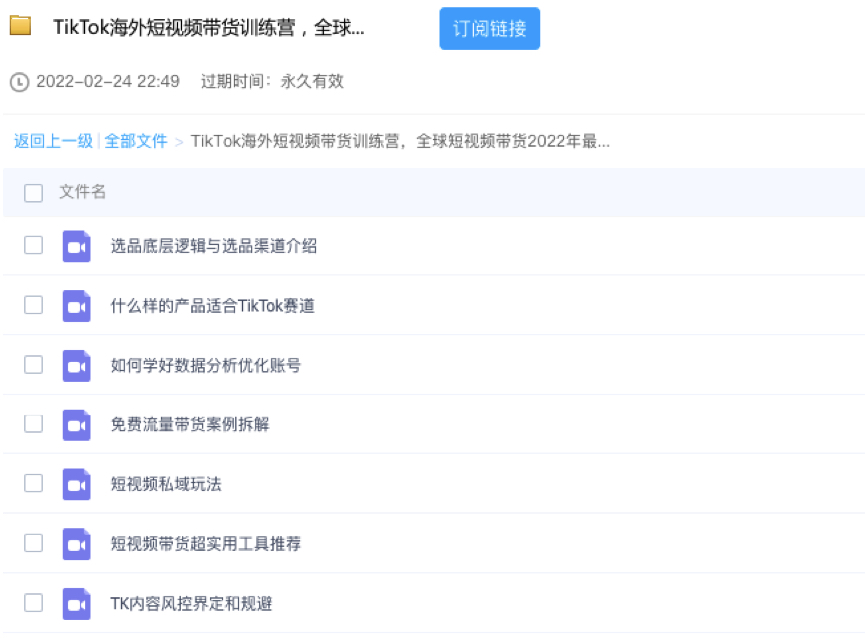
Task: Open file 短视频带货超实用工具推荐
Action: click(206, 544)
